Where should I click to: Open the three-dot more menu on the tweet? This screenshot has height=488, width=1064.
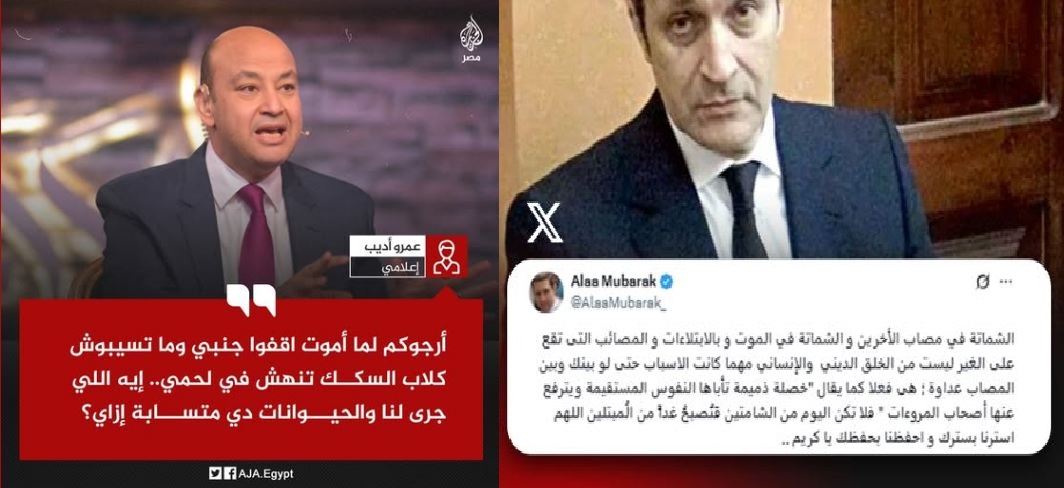(1008, 281)
